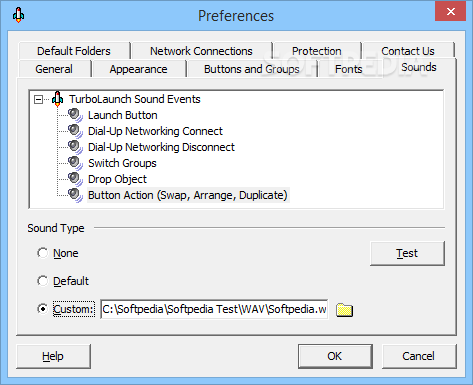The width and height of the screenshot is (473, 385).
Task: Confirm preferences with OK button
Action: click(335, 356)
